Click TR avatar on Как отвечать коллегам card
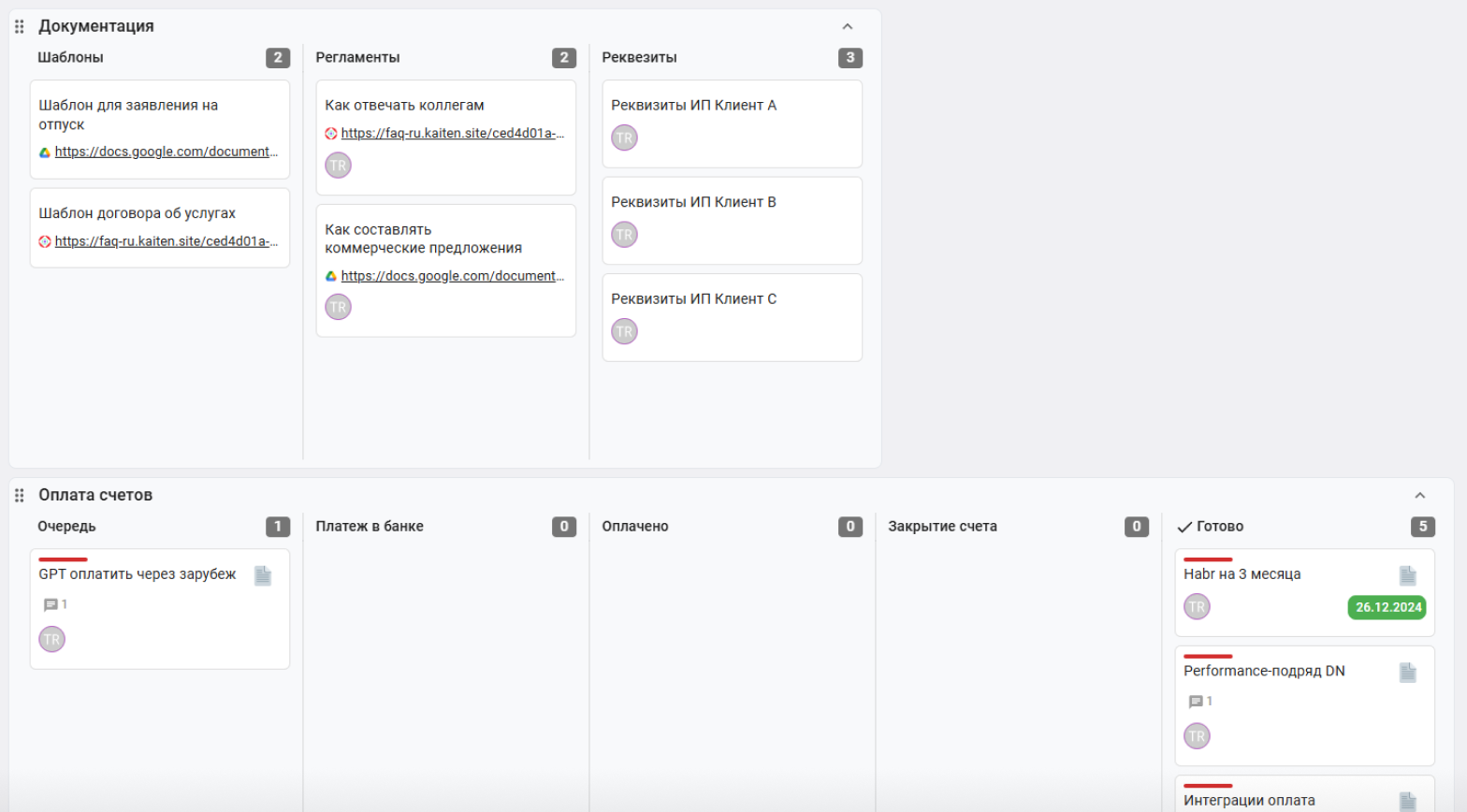Viewport: 1467px width, 812px height. coord(338,166)
